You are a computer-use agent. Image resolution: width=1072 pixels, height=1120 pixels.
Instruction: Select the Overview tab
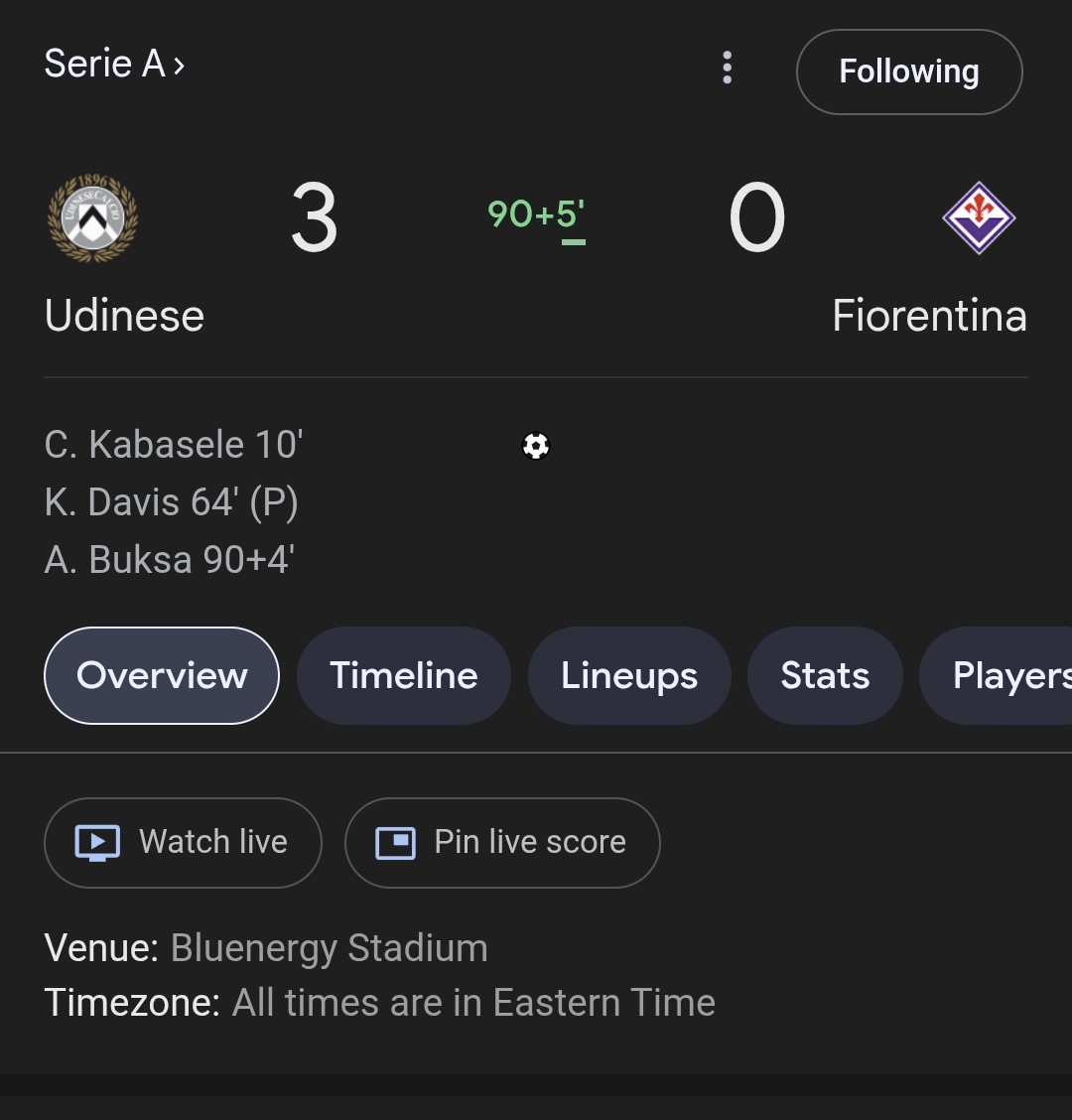162,676
